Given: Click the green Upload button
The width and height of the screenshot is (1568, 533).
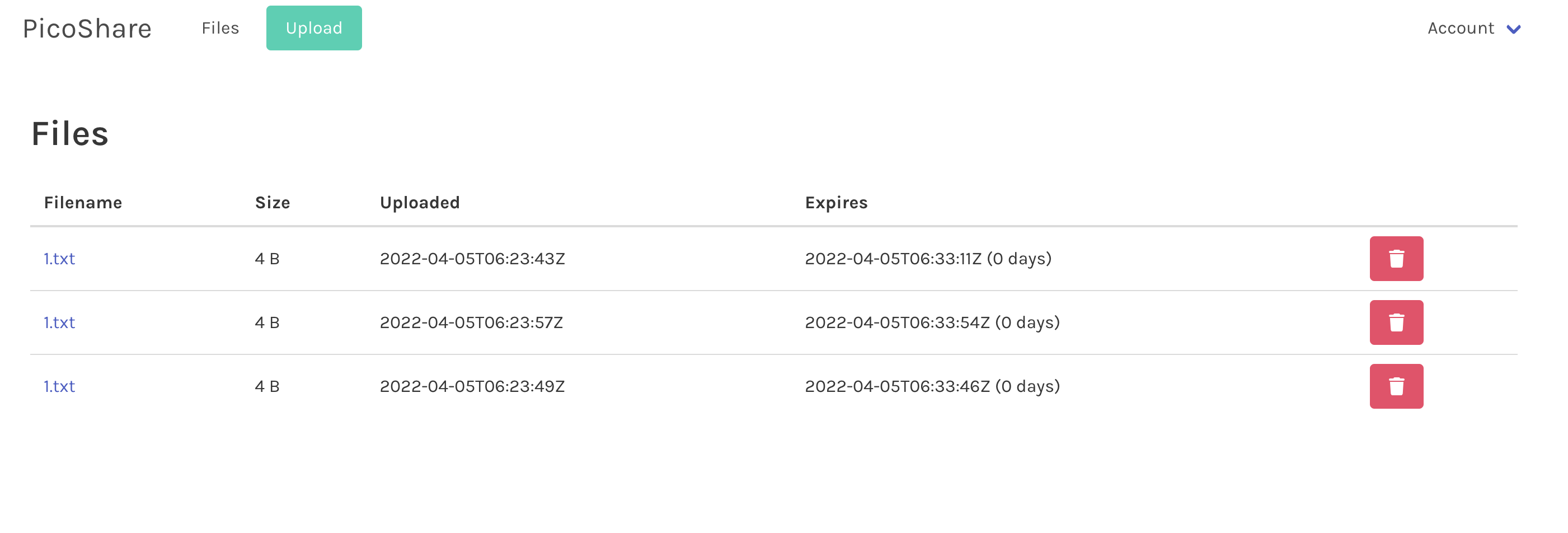Looking at the screenshot, I should pos(313,27).
